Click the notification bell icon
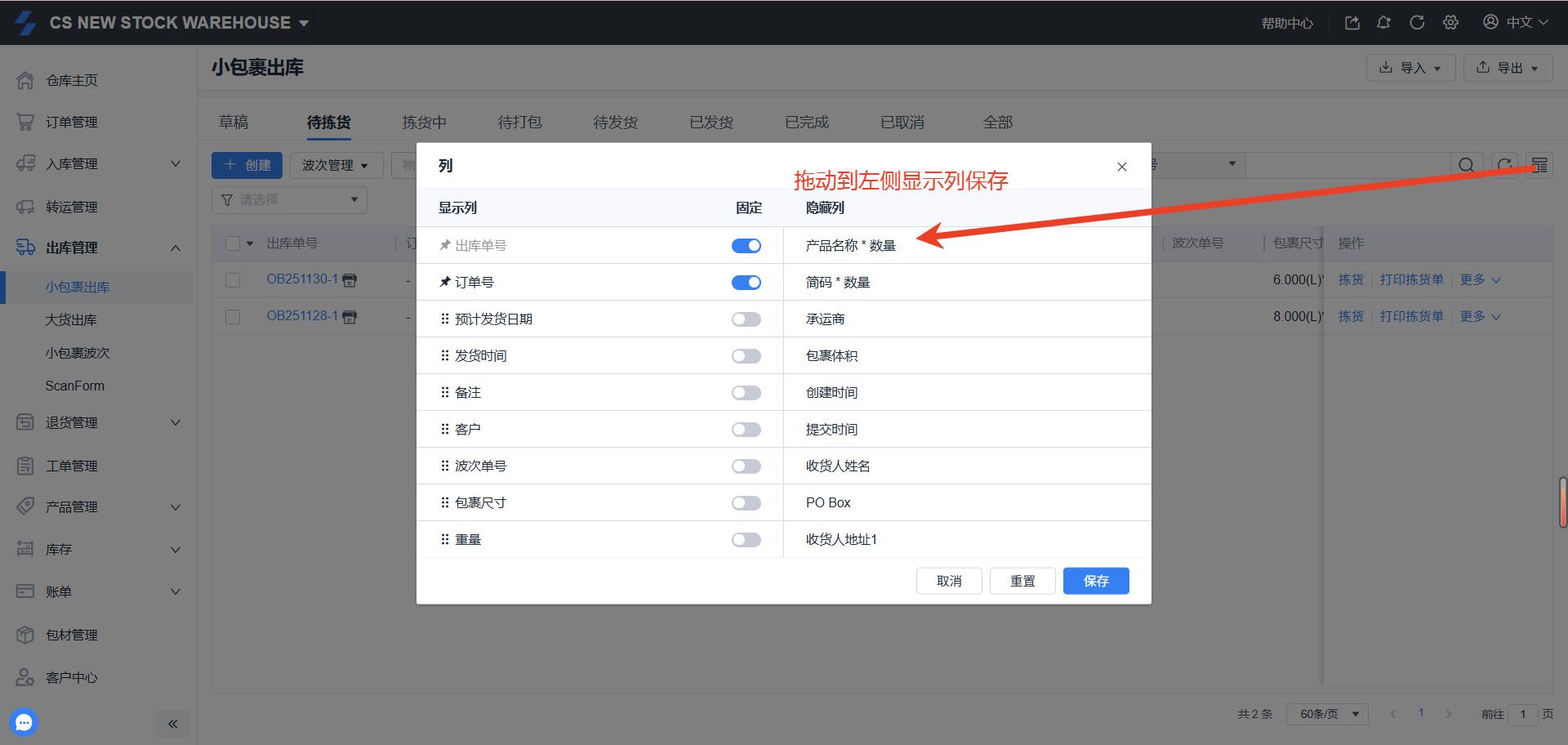 tap(1383, 23)
